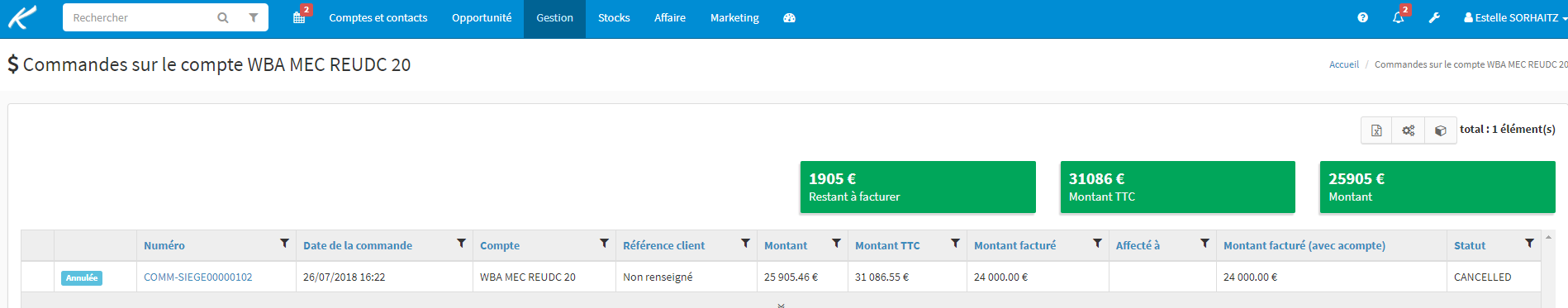The height and width of the screenshot is (308, 1568).
Task: Open the Gestion menu
Action: point(554,18)
